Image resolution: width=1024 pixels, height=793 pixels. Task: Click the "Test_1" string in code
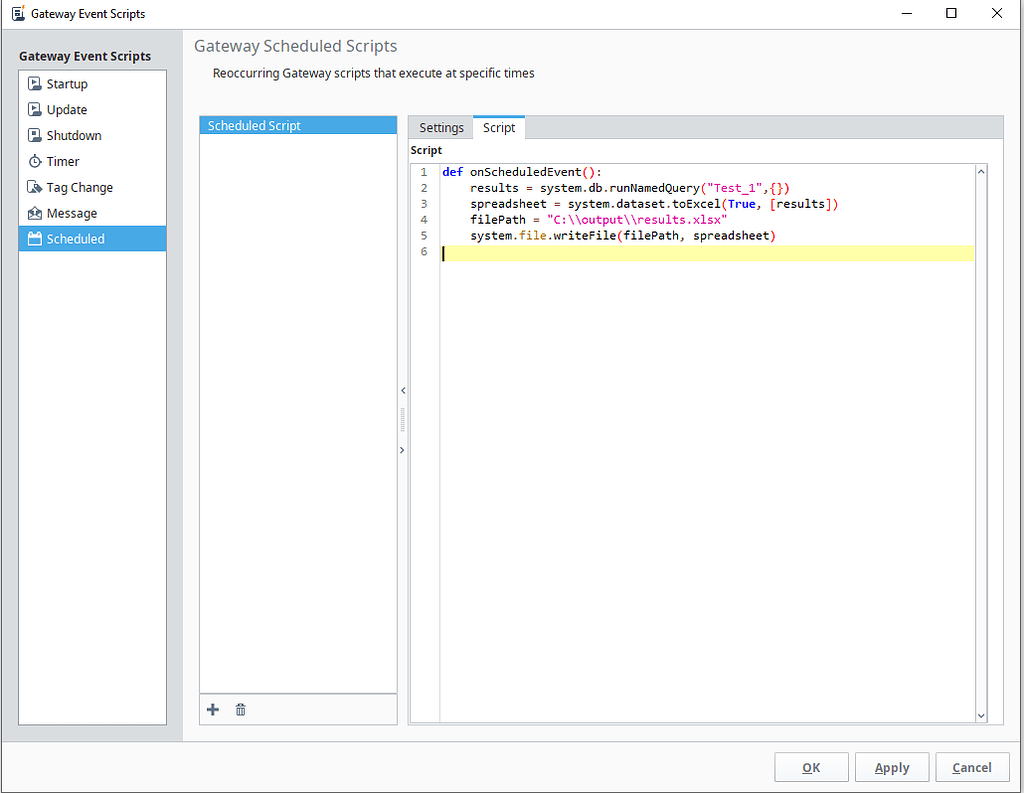tap(735, 188)
